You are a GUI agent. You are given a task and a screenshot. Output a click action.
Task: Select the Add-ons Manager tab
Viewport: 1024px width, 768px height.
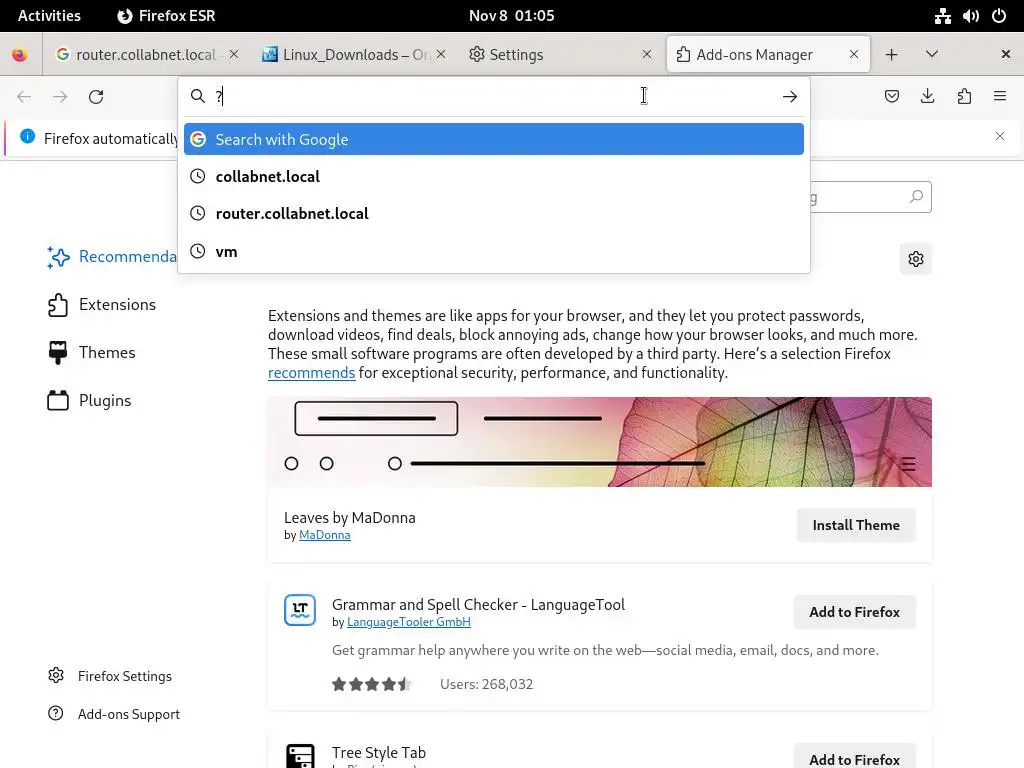768,54
